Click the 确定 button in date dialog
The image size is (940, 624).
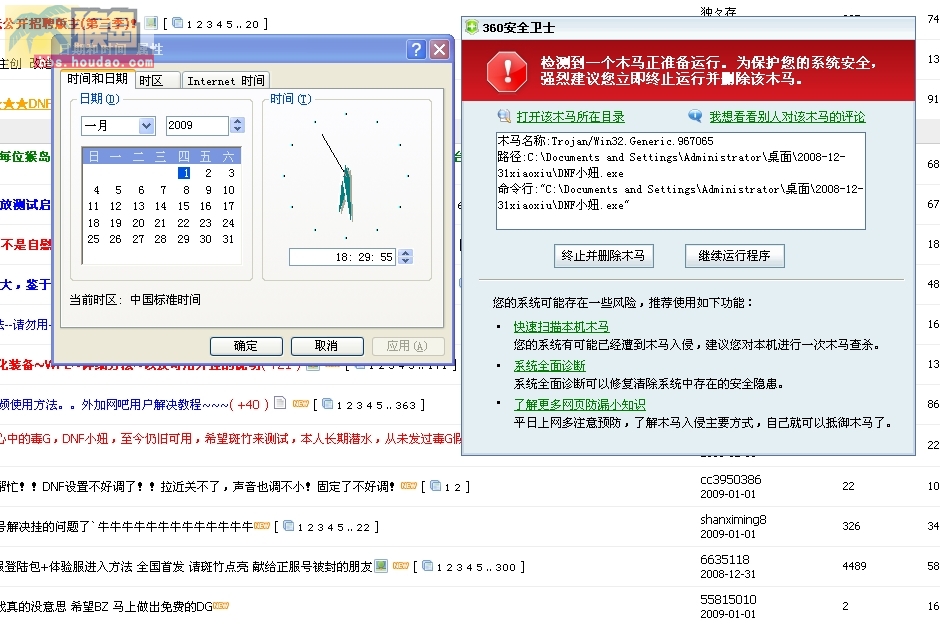[246, 346]
